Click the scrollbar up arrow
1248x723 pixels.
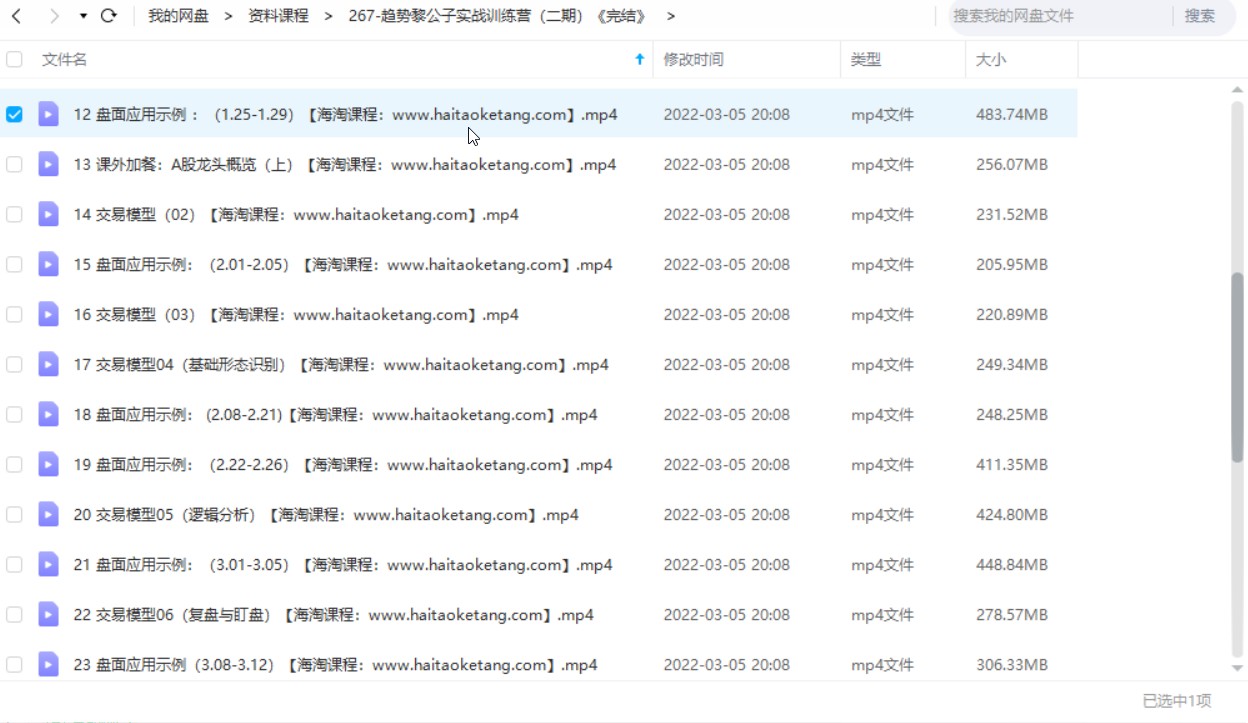[1237, 91]
